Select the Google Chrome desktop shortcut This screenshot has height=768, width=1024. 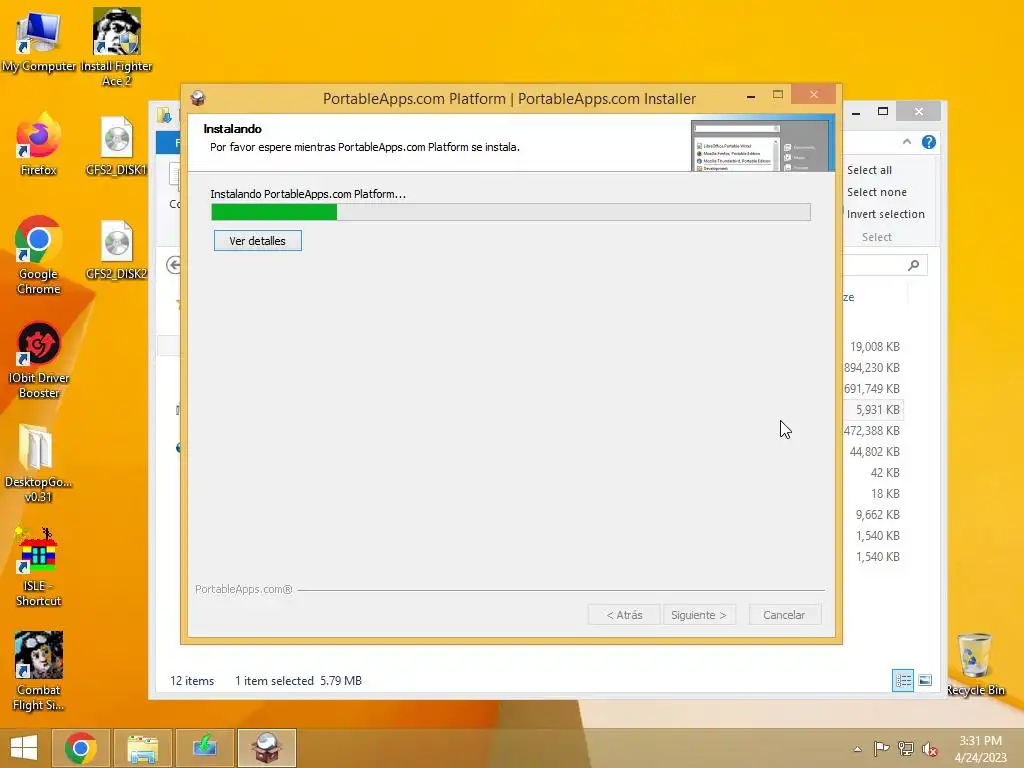(39, 255)
